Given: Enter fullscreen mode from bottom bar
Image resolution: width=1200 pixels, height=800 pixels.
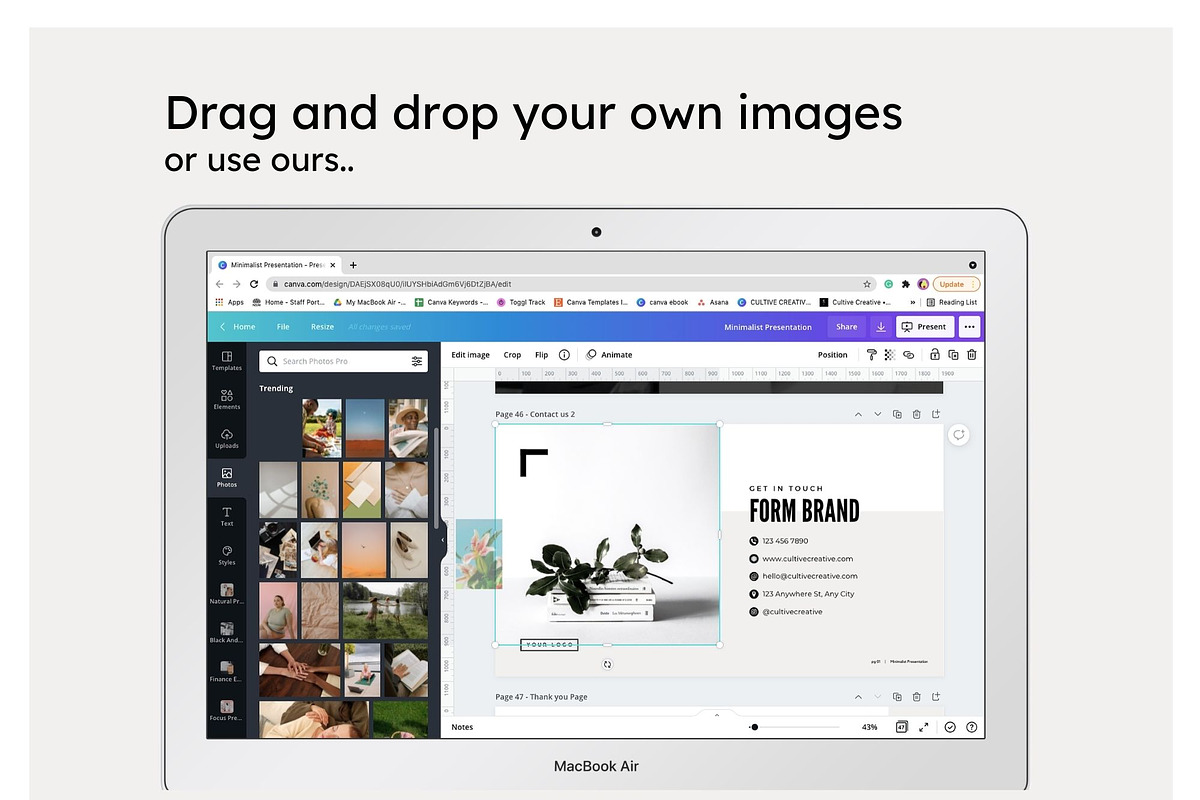Looking at the screenshot, I should tap(923, 727).
